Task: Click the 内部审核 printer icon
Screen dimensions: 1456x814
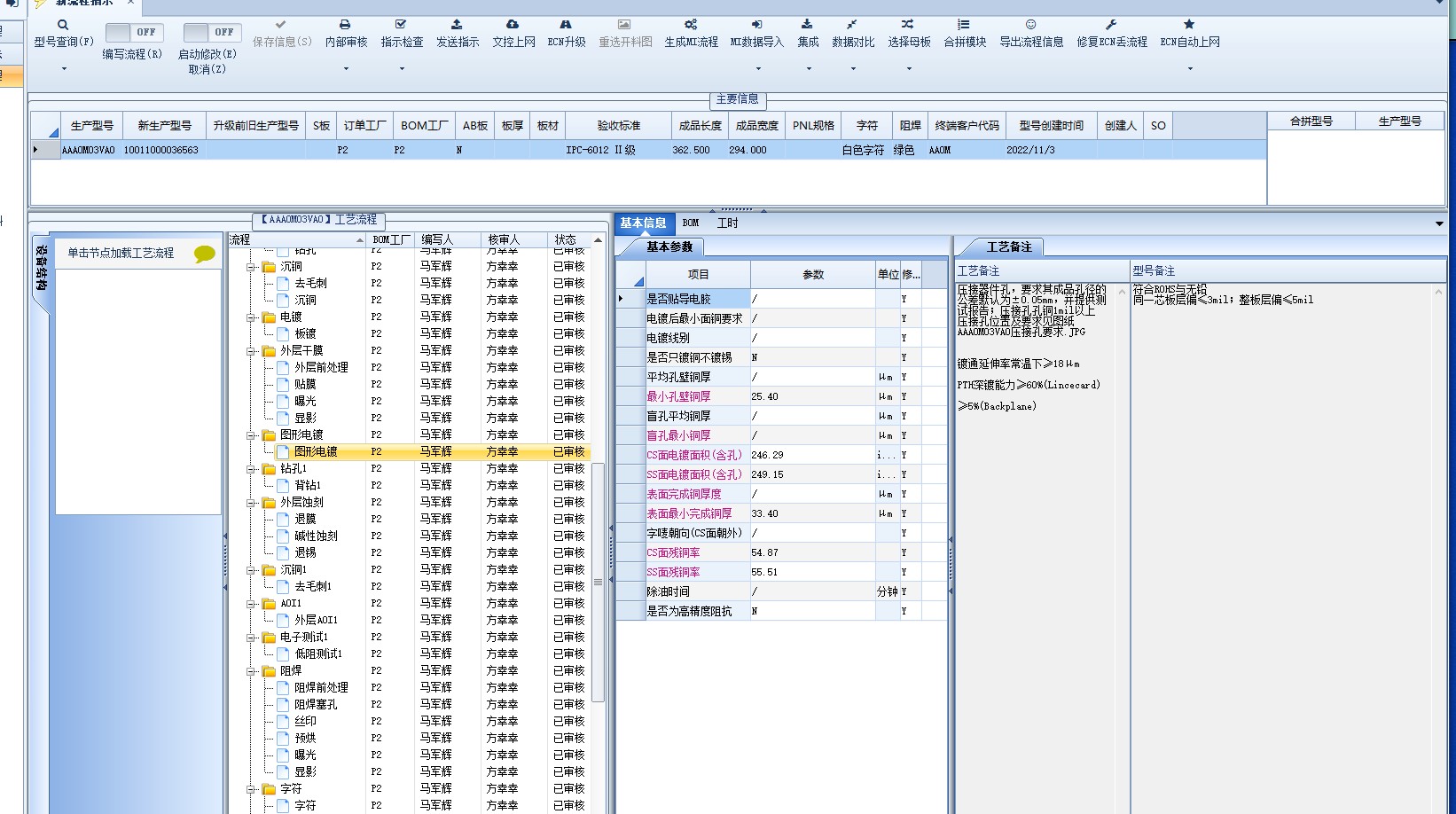Action: click(345, 25)
